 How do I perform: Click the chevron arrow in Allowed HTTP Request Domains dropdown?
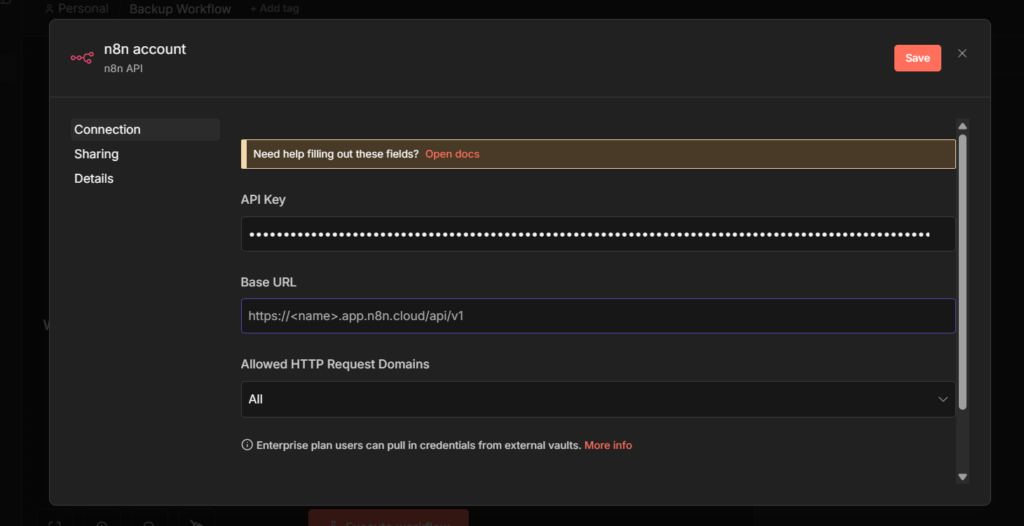pyautogui.click(x=943, y=399)
